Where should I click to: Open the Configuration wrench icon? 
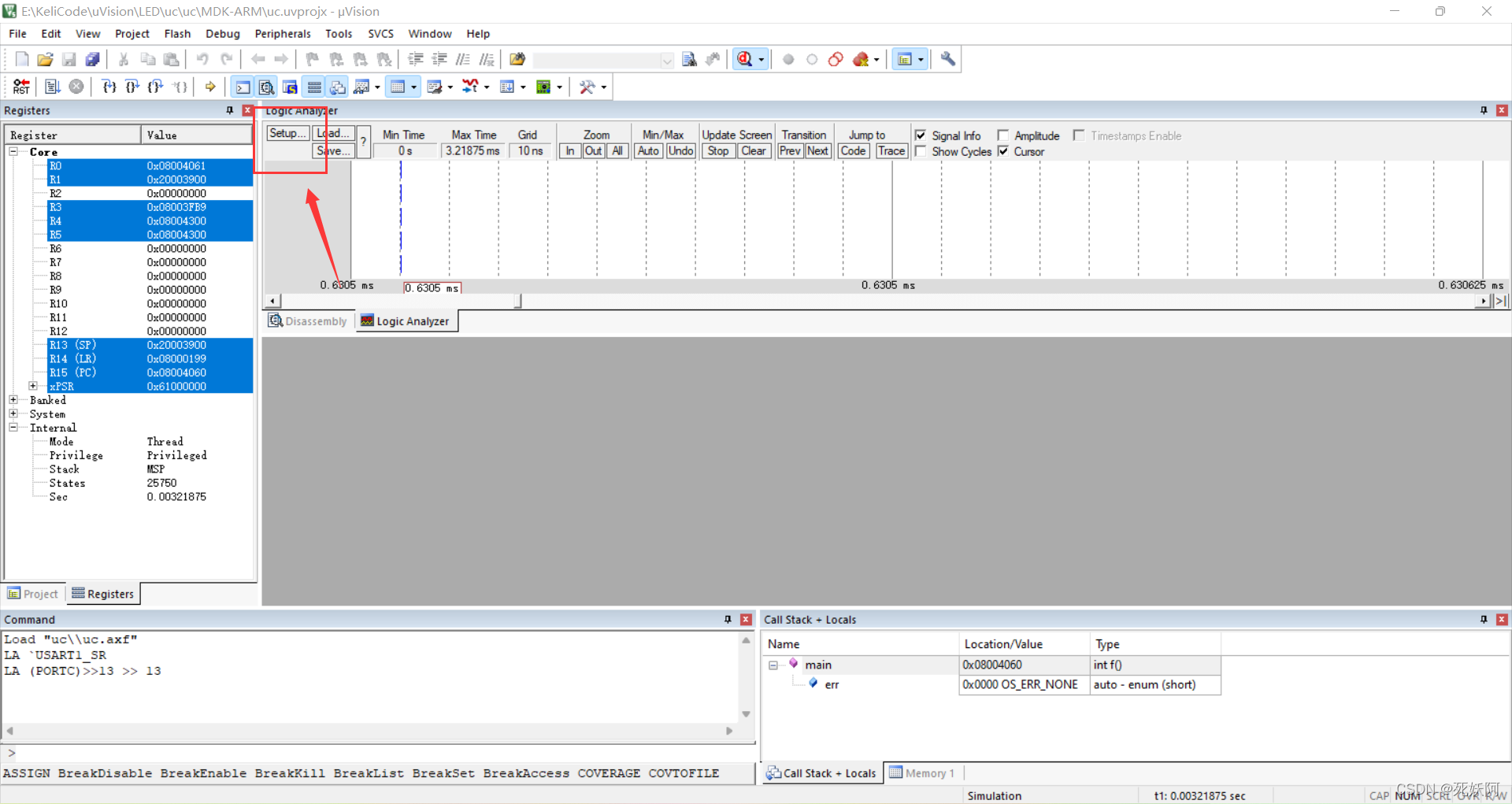click(x=948, y=59)
